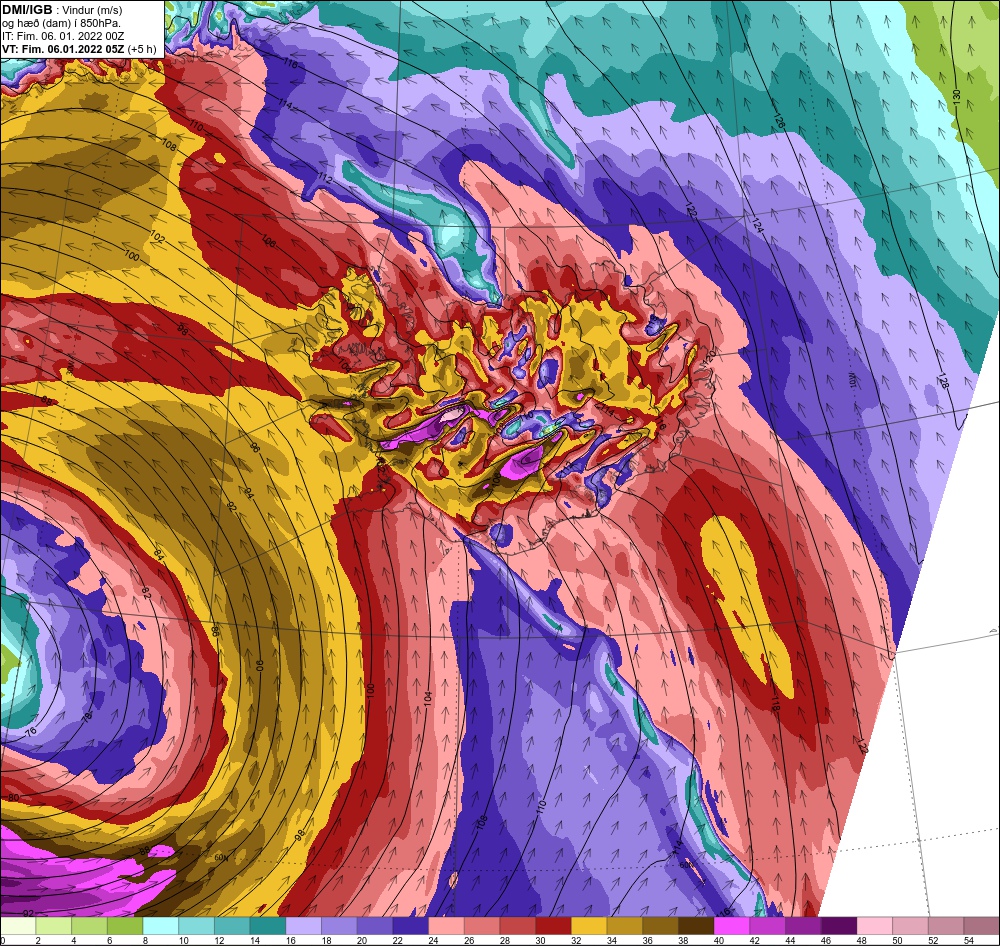Screen dimensions: 1000x946
Task: Select the pale cyan 8–10 m/s legend swatch
Action: pyautogui.click(x=161, y=926)
